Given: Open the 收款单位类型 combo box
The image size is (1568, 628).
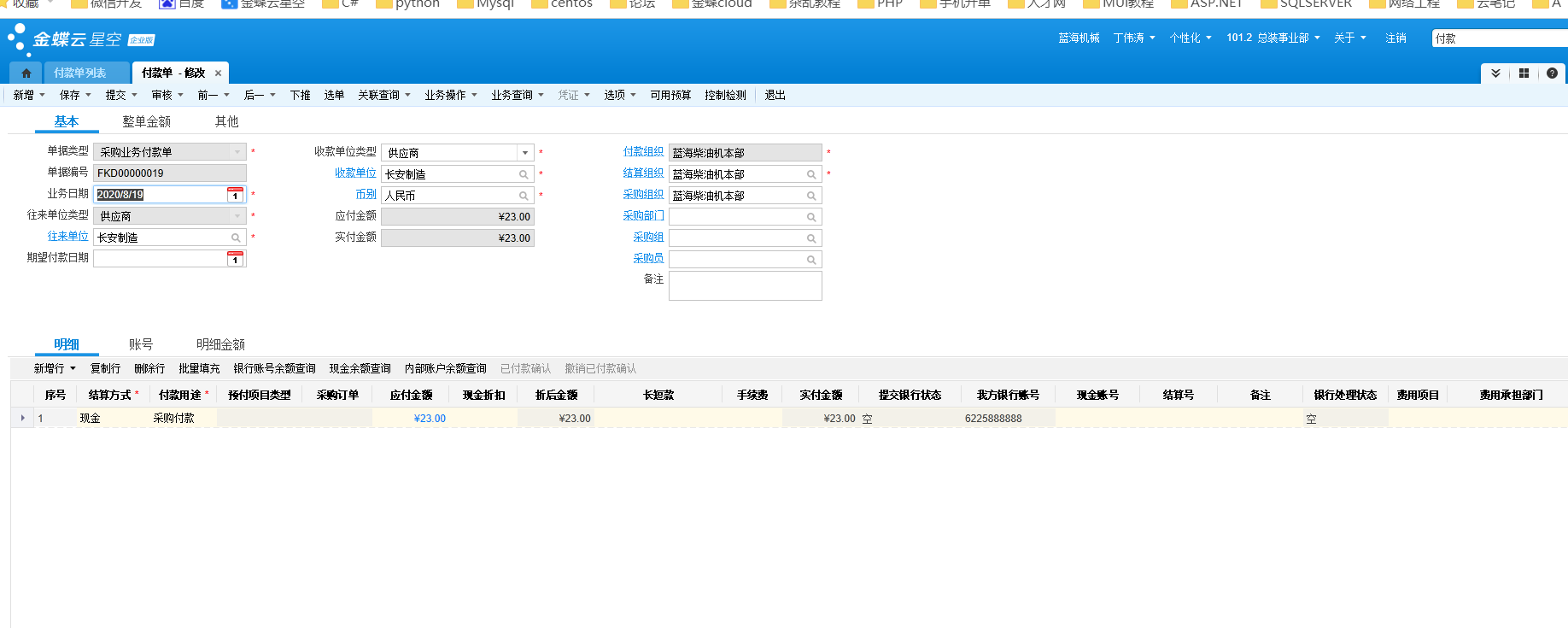Looking at the screenshot, I should (x=524, y=153).
